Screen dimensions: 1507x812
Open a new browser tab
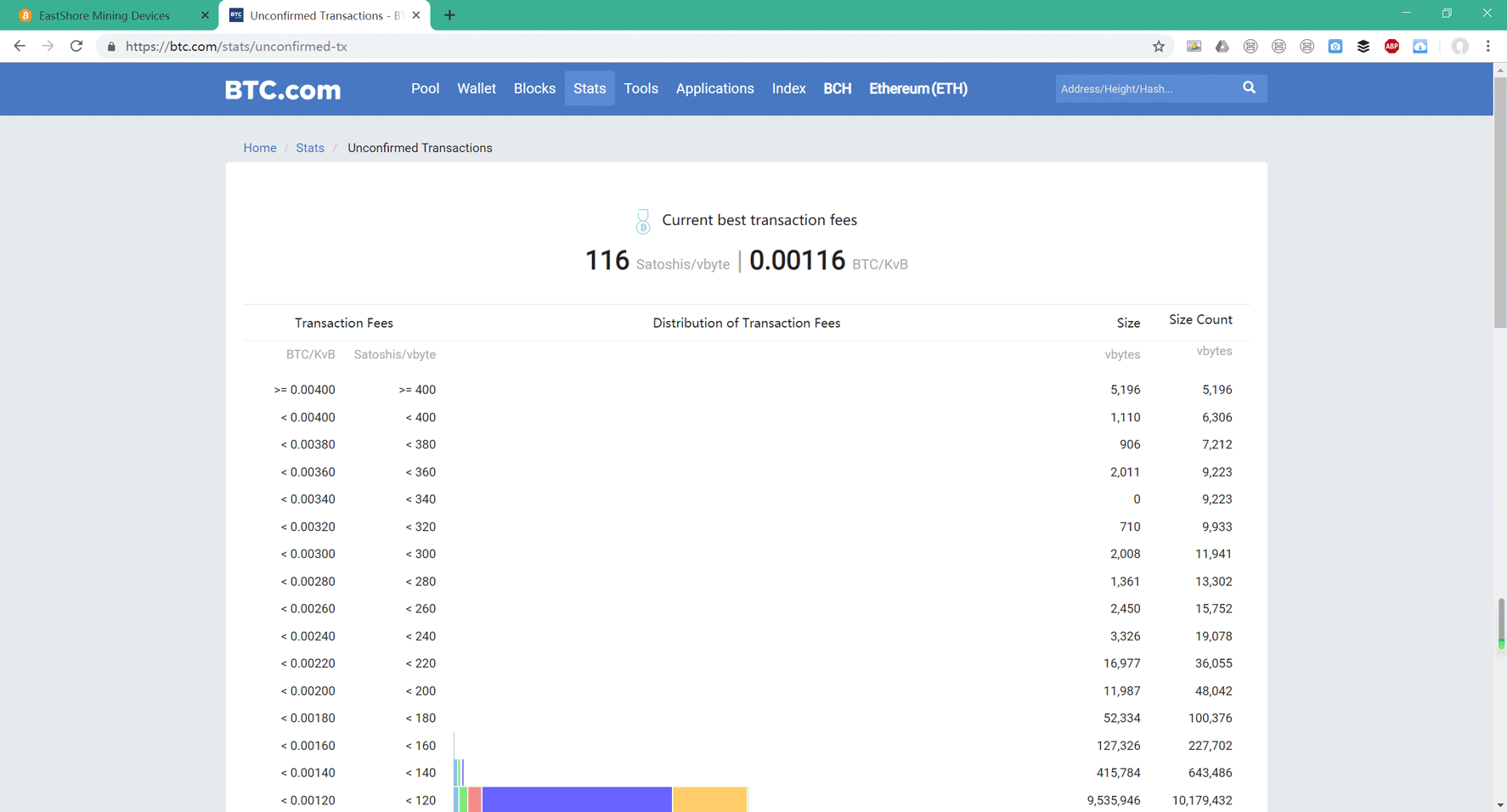coord(449,15)
